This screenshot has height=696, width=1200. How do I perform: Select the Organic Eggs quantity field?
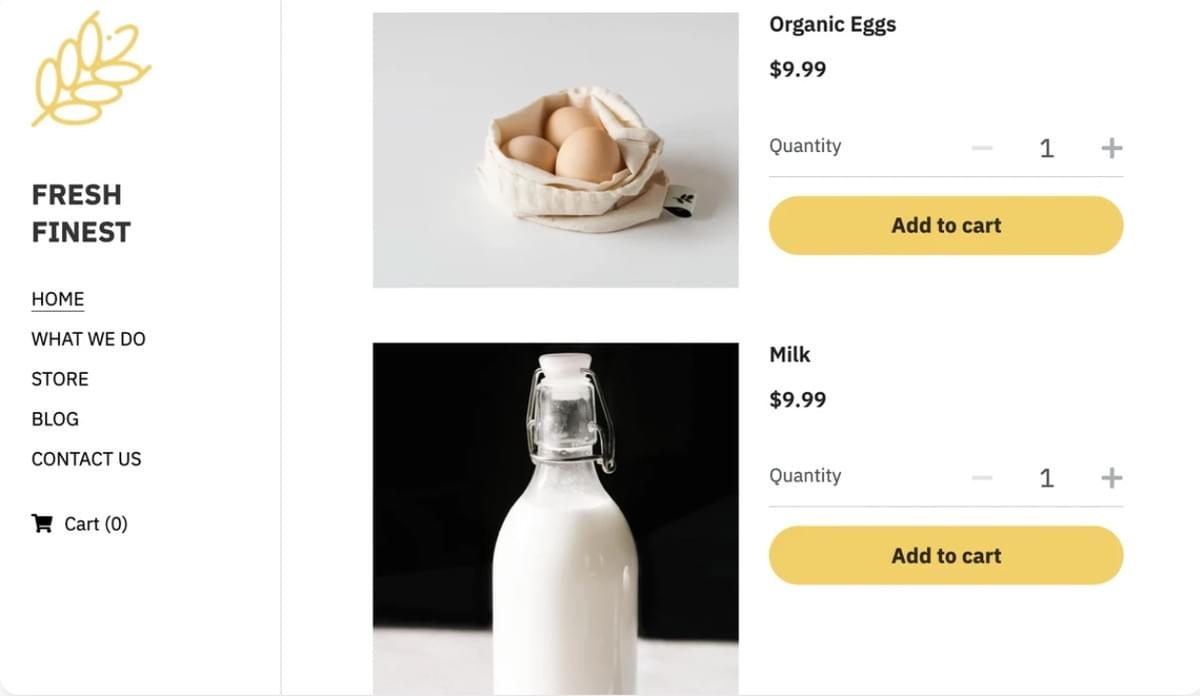[1046, 149]
